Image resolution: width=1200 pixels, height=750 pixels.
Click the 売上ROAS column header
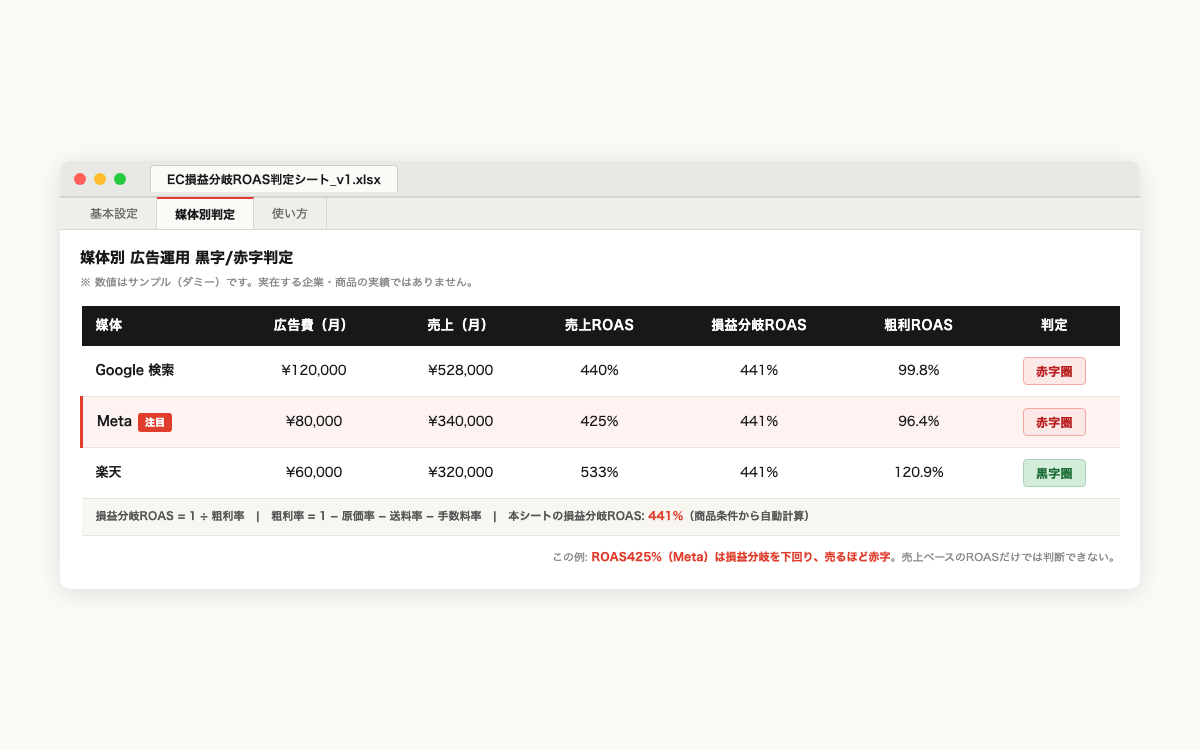click(x=599, y=325)
